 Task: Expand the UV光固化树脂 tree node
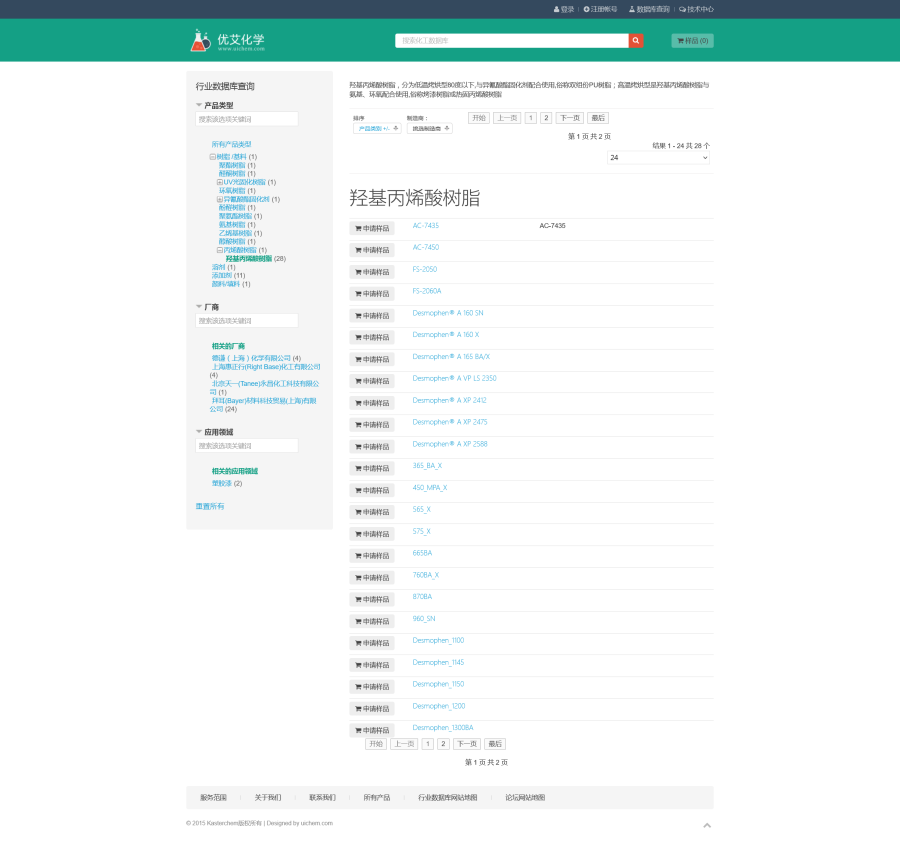[x=220, y=182]
